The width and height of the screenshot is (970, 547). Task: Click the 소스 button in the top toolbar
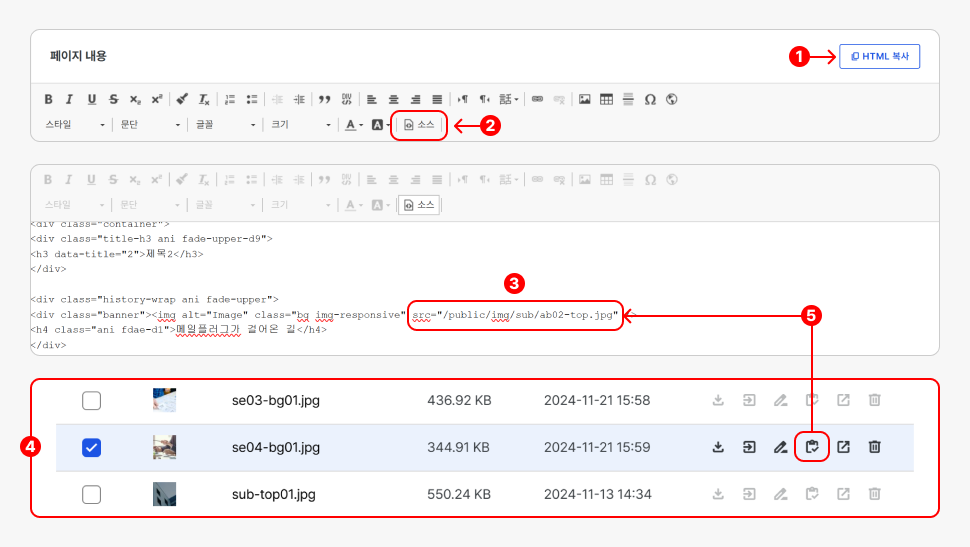(419, 125)
